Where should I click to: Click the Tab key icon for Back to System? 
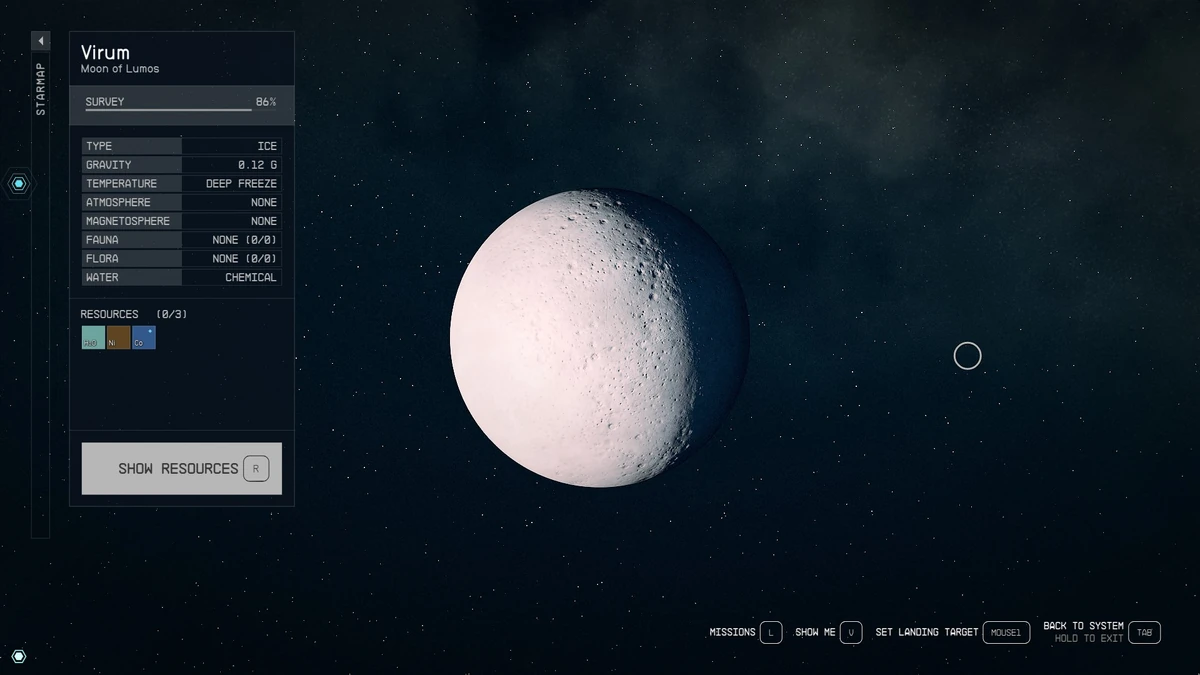tap(1144, 632)
